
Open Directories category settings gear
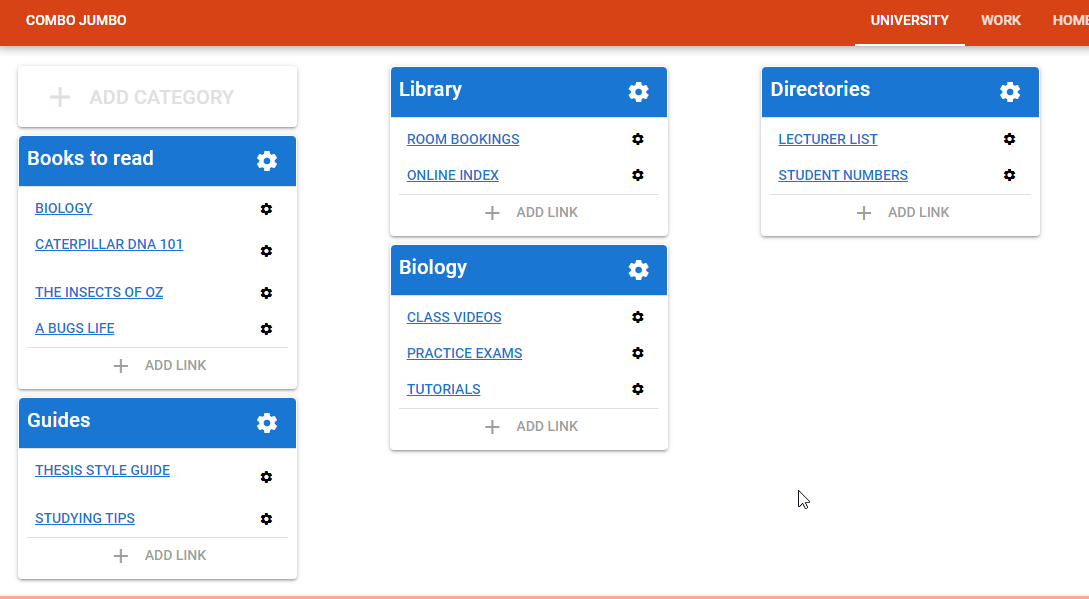coord(1010,92)
